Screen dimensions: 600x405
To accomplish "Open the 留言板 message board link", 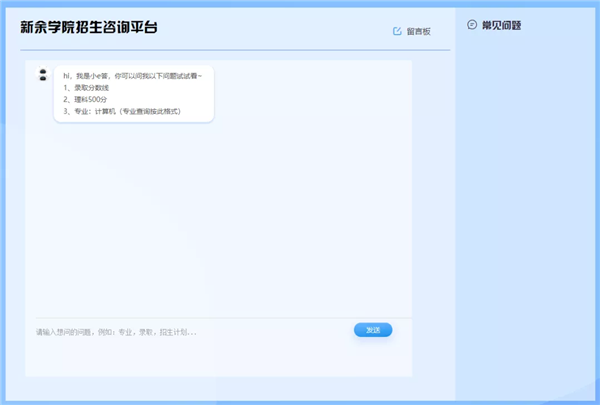I will pyautogui.click(x=418, y=31).
